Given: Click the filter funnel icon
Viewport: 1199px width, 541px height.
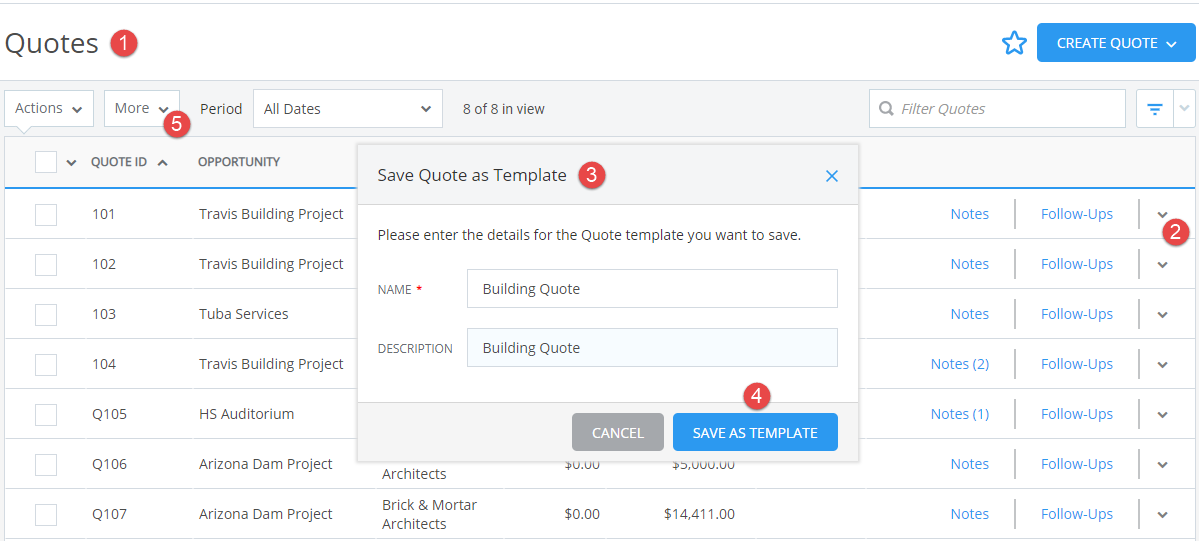Looking at the screenshot, I should [x=1155, y=109].
